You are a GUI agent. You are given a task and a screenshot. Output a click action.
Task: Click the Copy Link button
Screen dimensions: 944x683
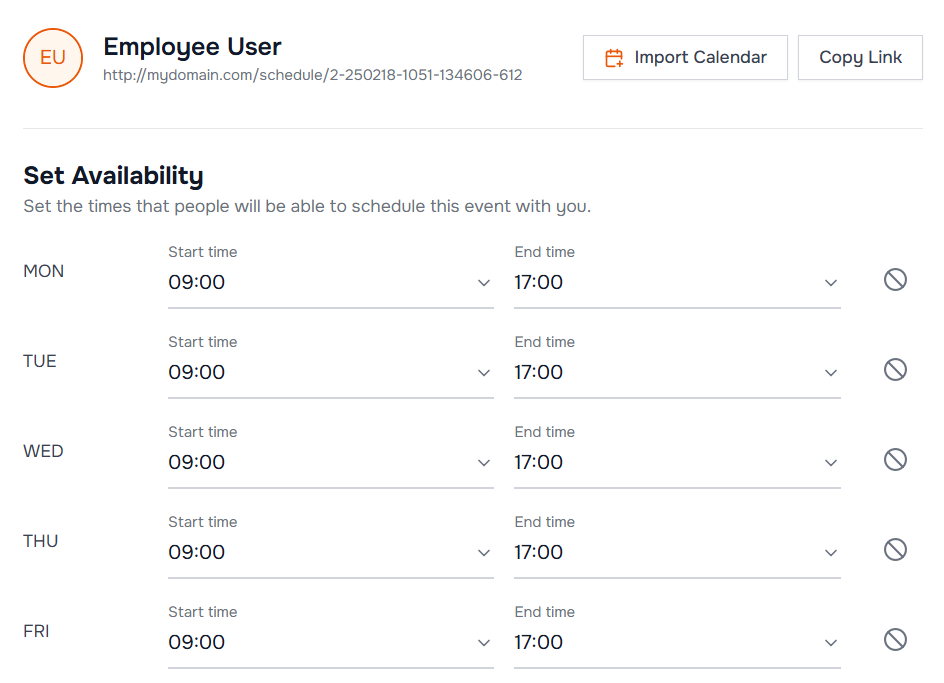pos(860,57)
